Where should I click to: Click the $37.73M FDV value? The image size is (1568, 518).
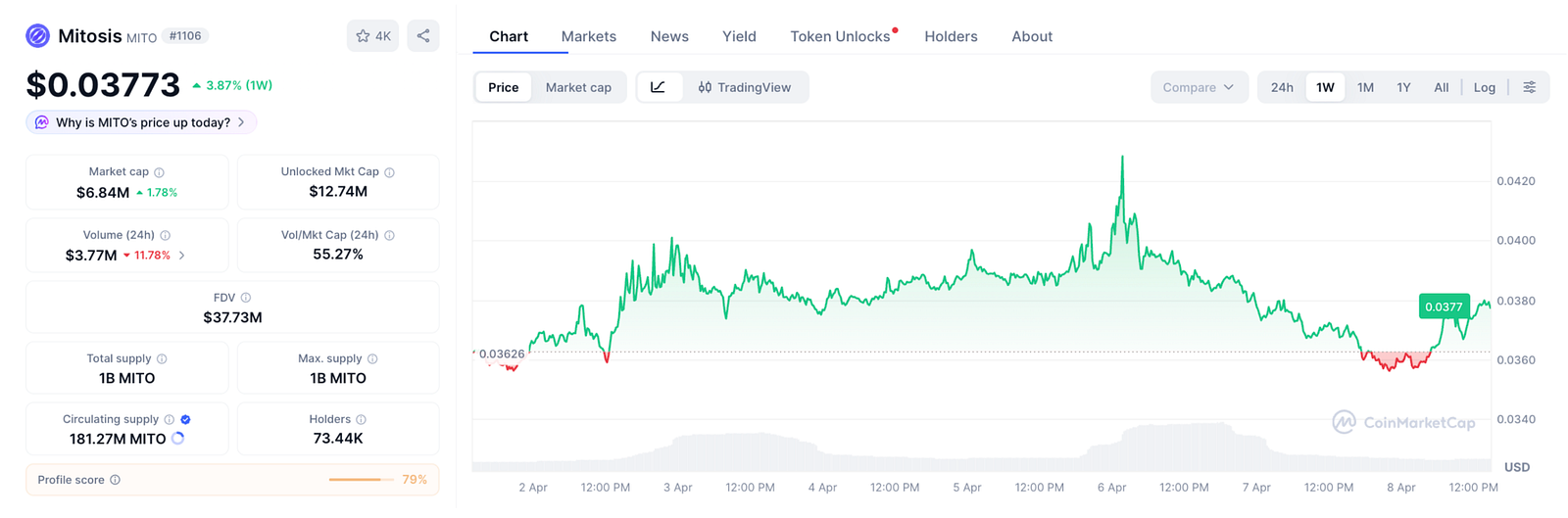coord(232,317)
